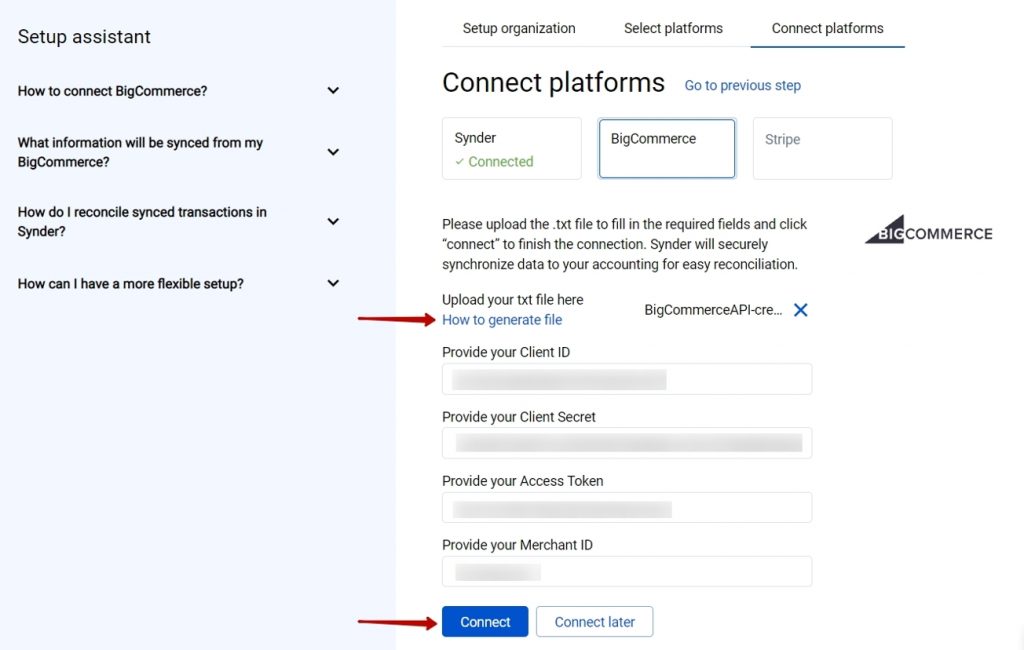
Task: Click the green 'Connected' status text
Action: click(x=500, y=161)
